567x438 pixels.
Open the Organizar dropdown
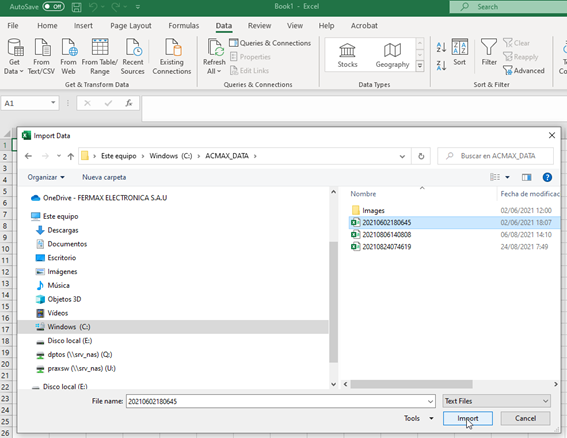coord(46,177)
